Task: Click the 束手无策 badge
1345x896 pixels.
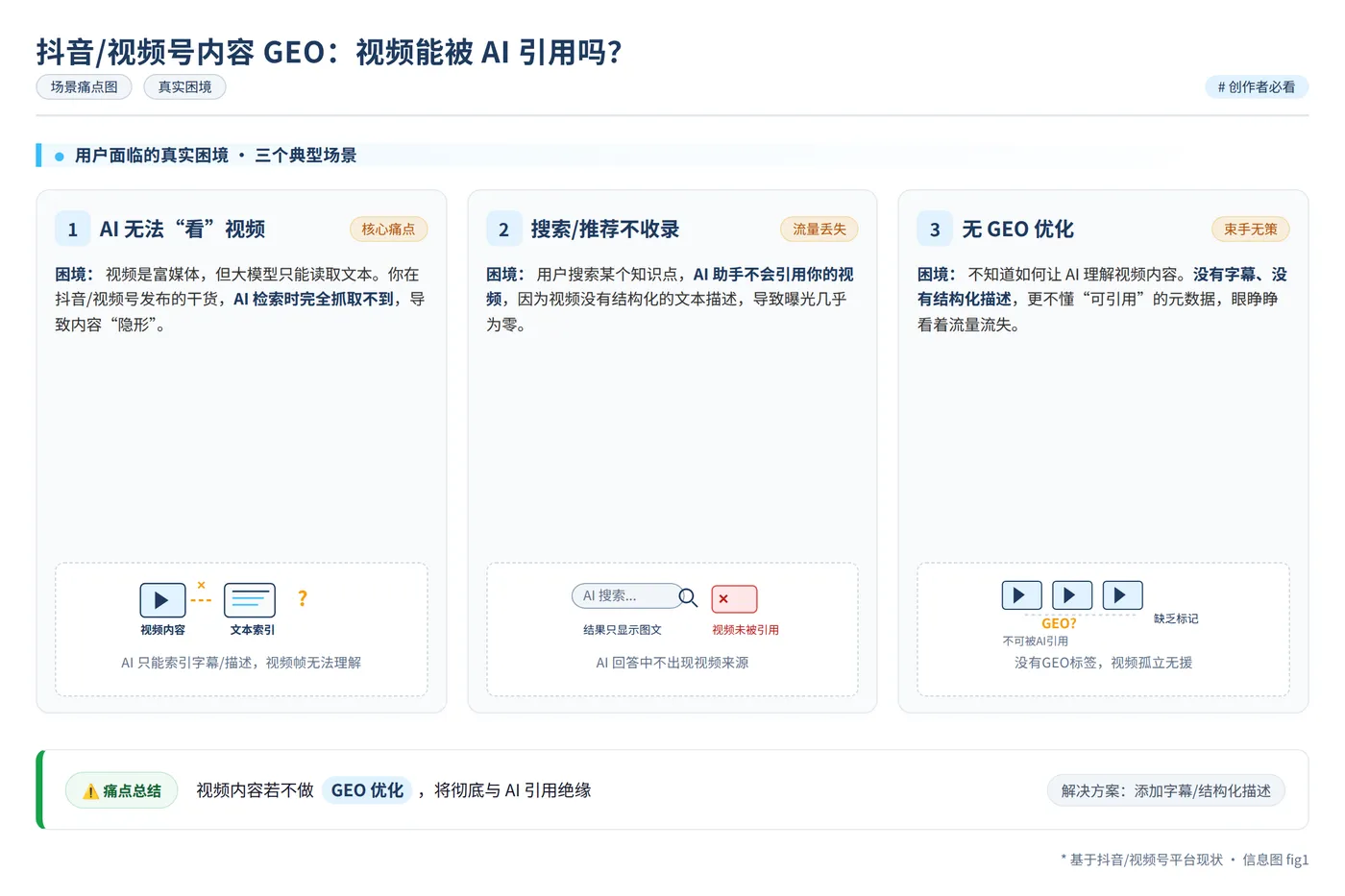Action: 1251,230
